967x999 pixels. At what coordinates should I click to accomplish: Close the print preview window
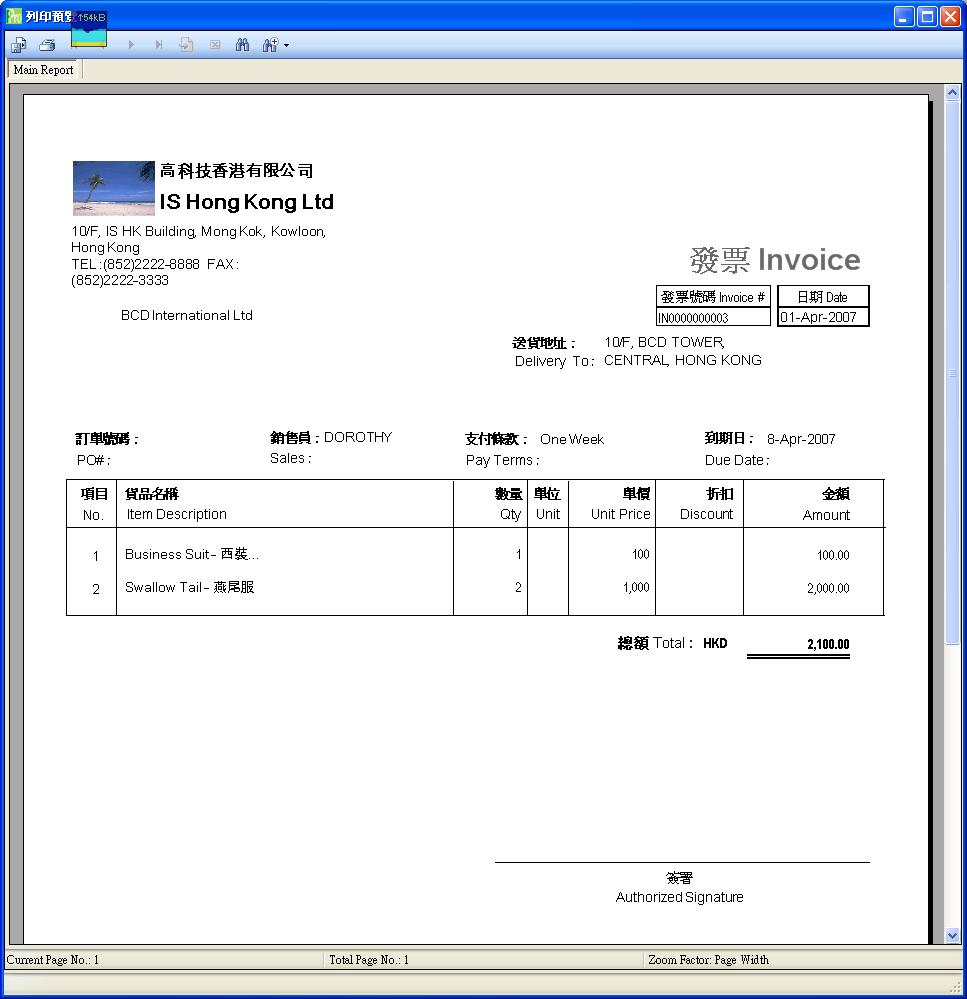[949, 17]
